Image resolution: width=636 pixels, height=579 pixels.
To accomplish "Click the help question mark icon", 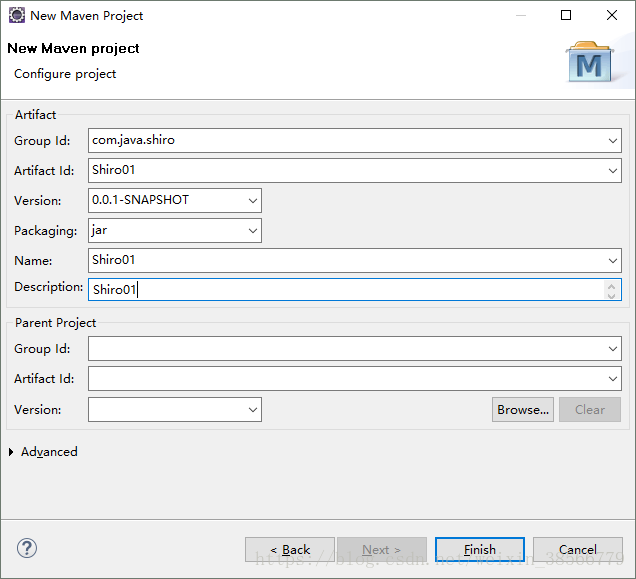I will pos(27,548).
